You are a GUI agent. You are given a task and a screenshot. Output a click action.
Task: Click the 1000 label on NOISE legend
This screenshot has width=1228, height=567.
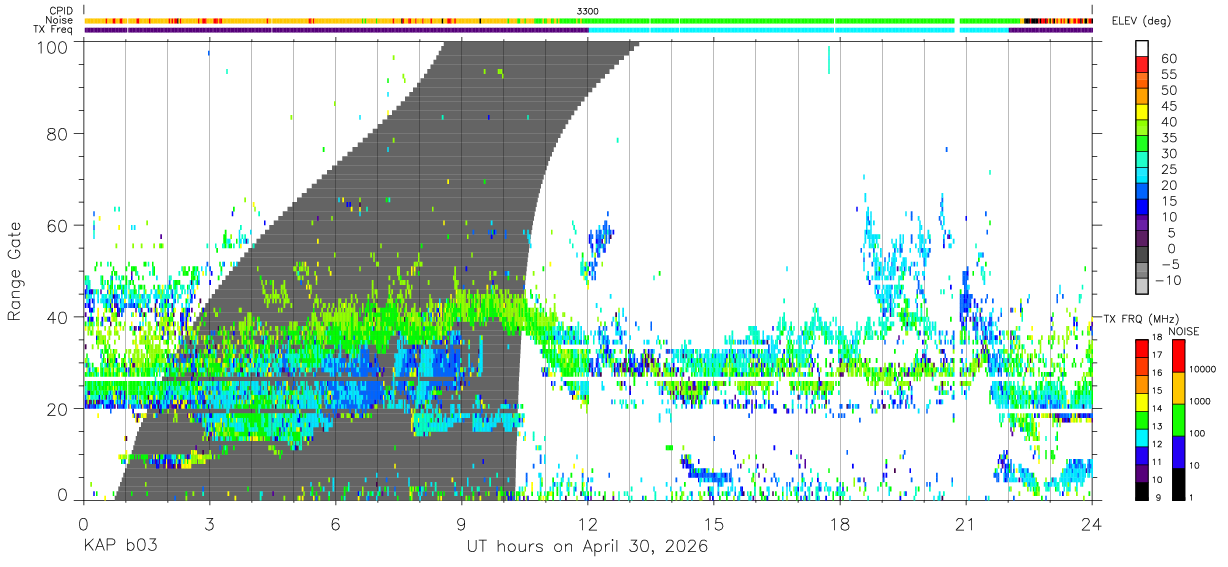coord(1200,403)
